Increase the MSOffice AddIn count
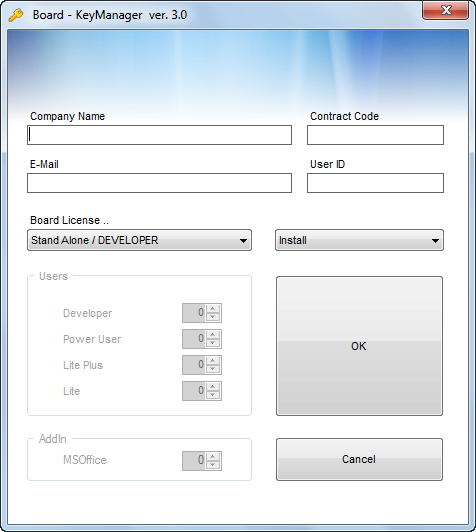 coord(213,456)
